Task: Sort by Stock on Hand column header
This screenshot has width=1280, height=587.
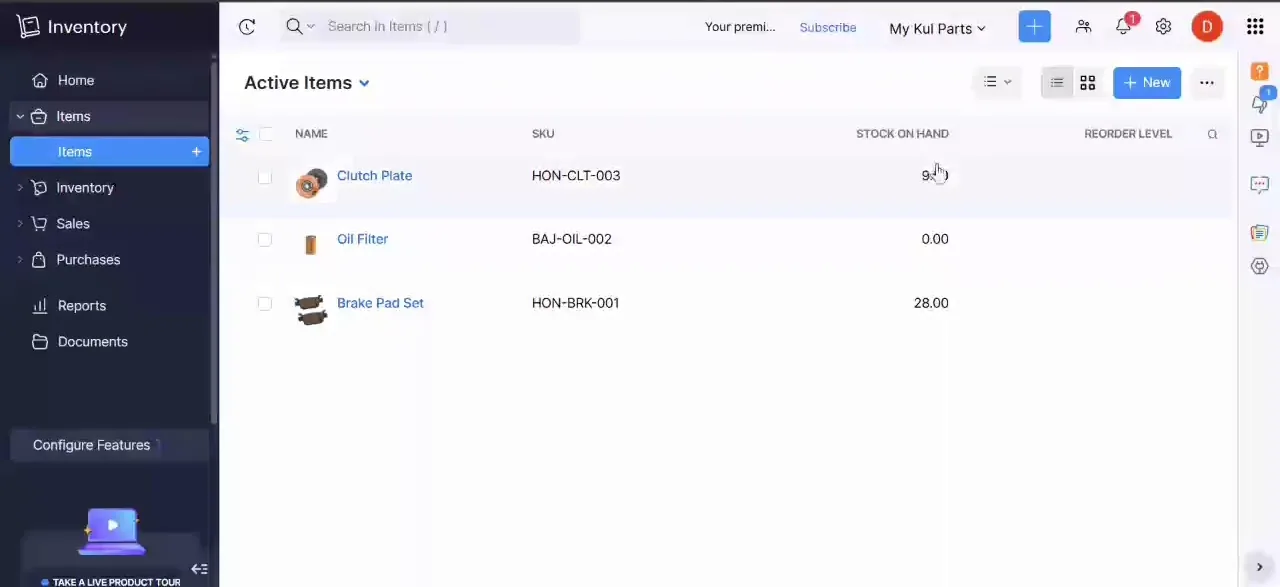Action: [x=902, y=134]
